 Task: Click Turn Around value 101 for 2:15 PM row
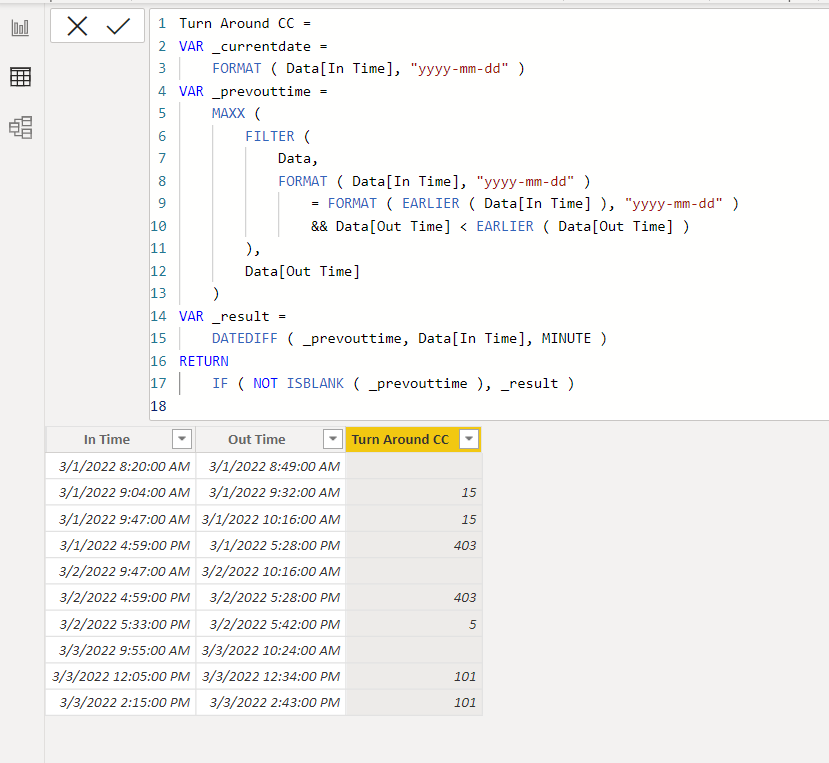coord(413,702)
